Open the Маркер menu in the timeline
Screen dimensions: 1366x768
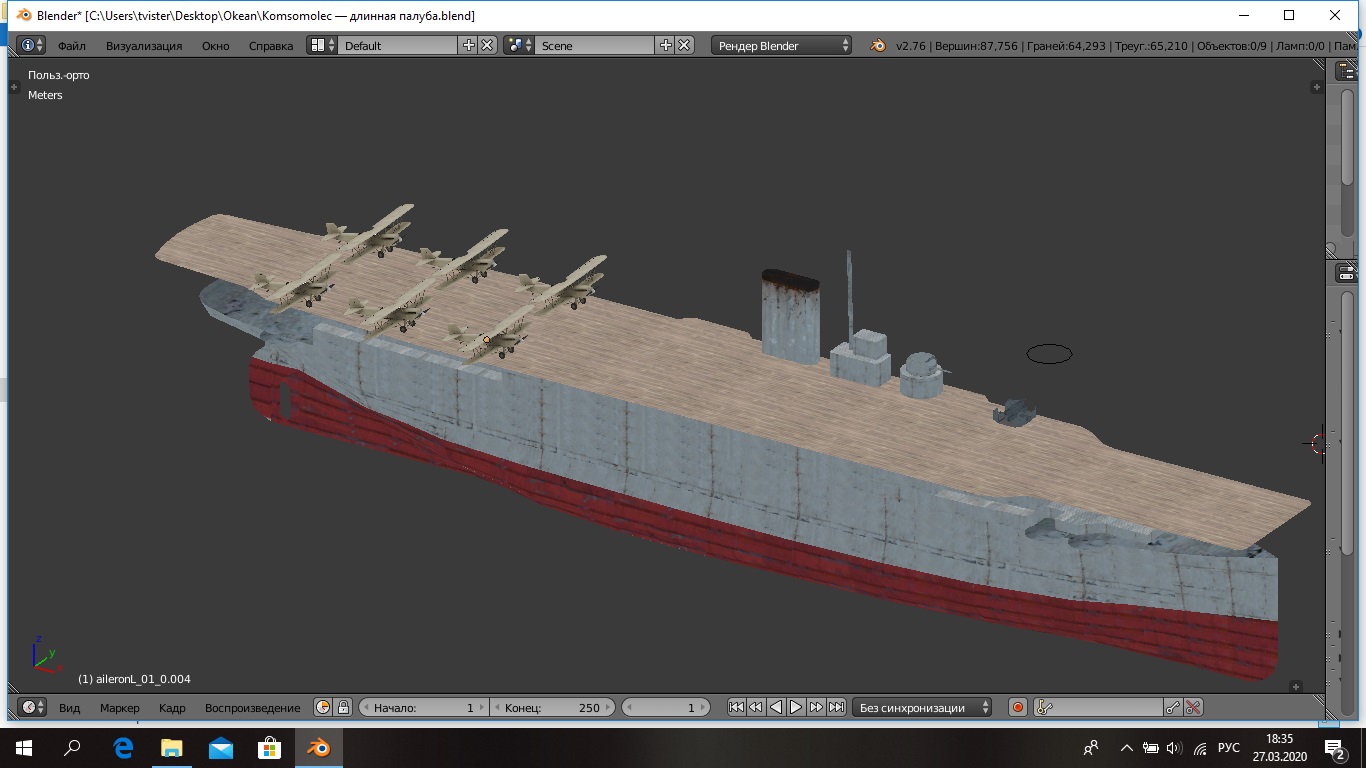120,708
